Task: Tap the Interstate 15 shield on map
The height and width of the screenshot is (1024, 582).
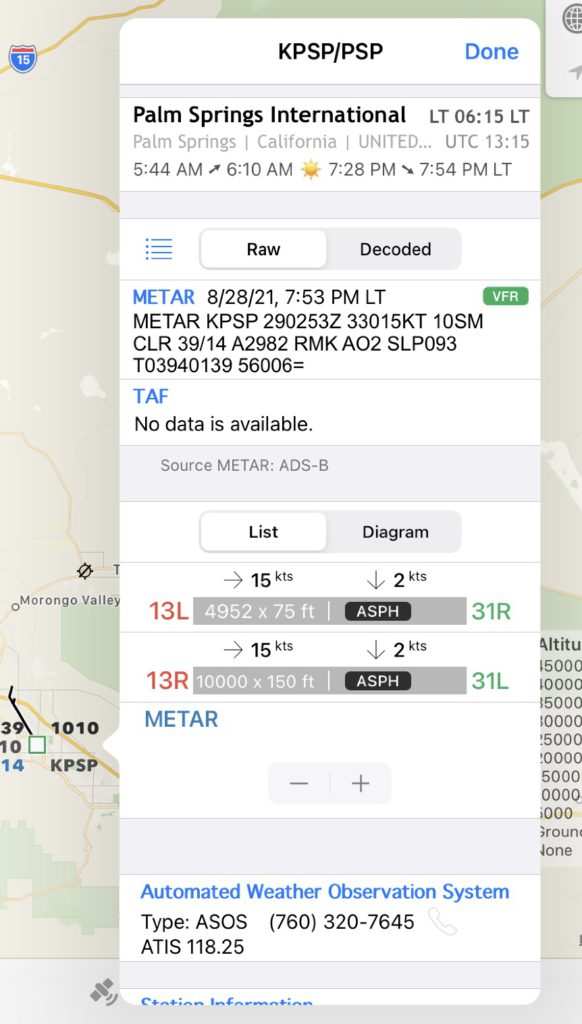Action: coord(23,59)
